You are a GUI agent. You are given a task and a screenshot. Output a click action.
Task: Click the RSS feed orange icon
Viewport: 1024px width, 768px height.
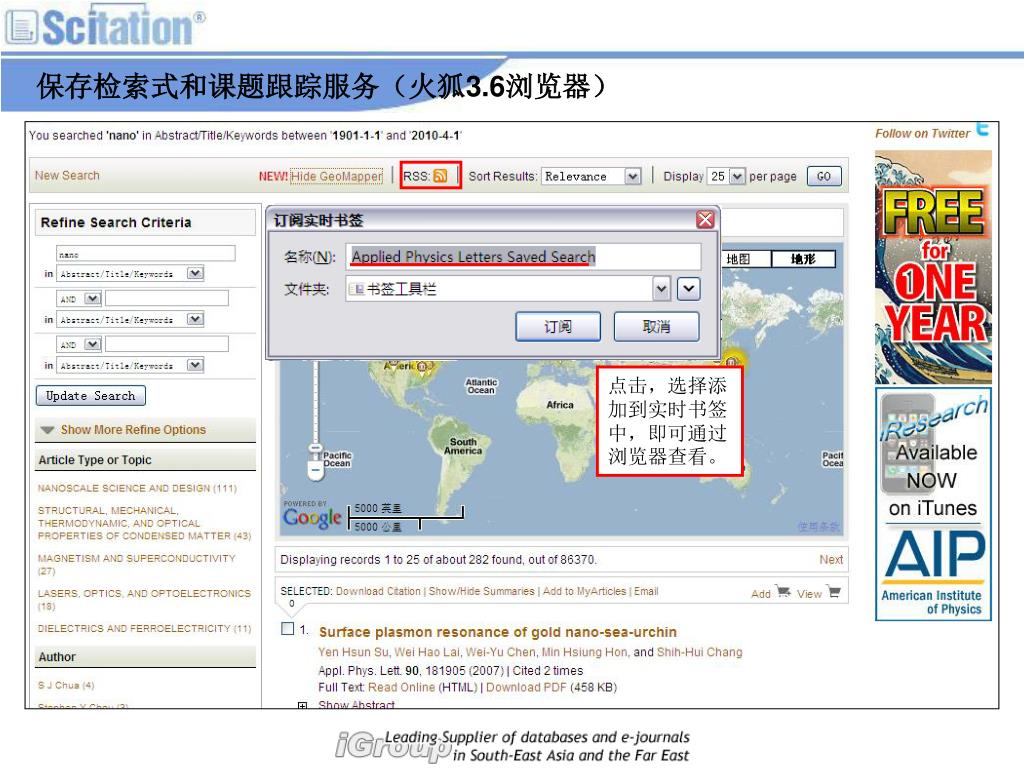pos(441,176)
